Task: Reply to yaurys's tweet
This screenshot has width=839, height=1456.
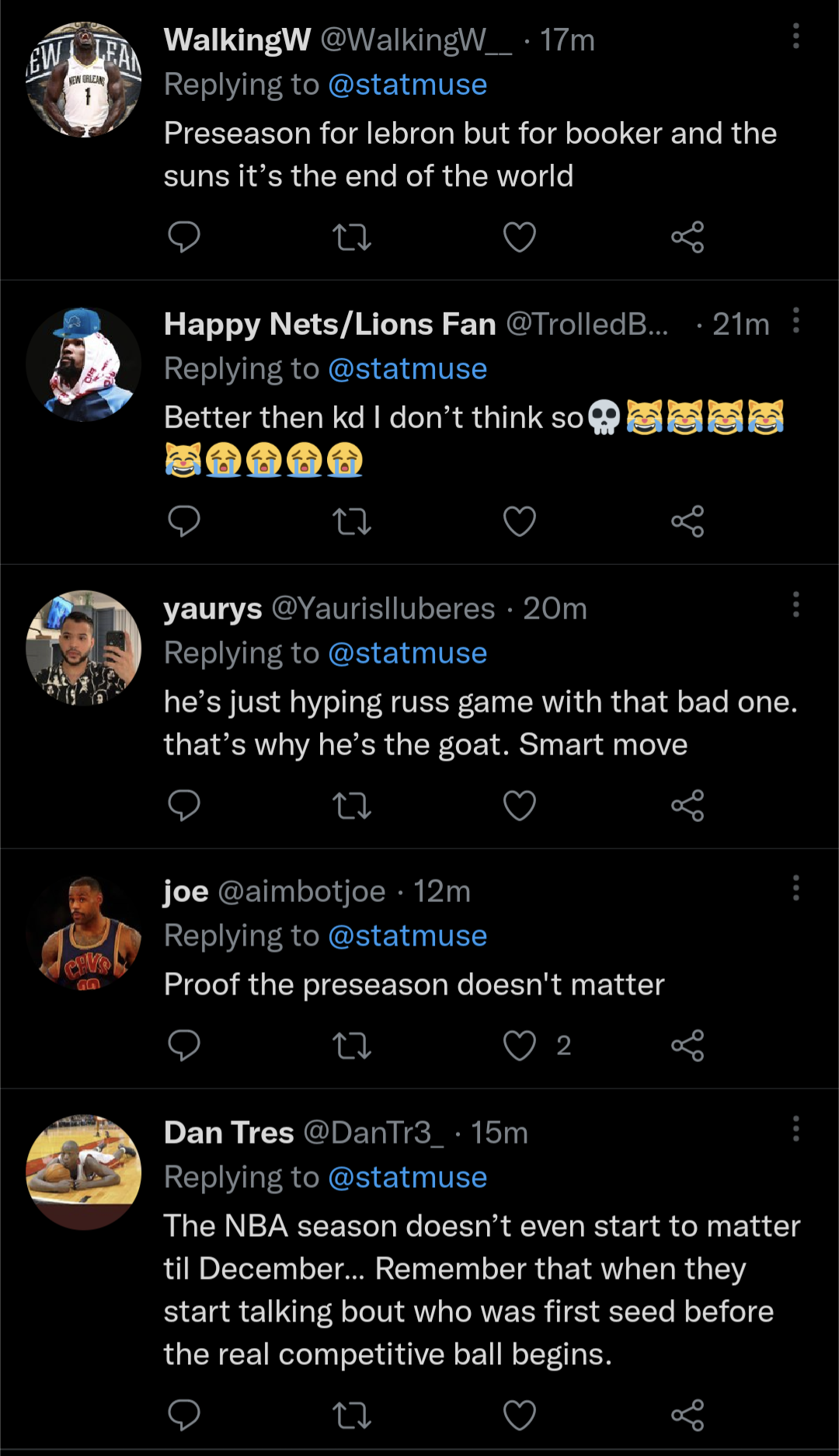Action: 184,806
